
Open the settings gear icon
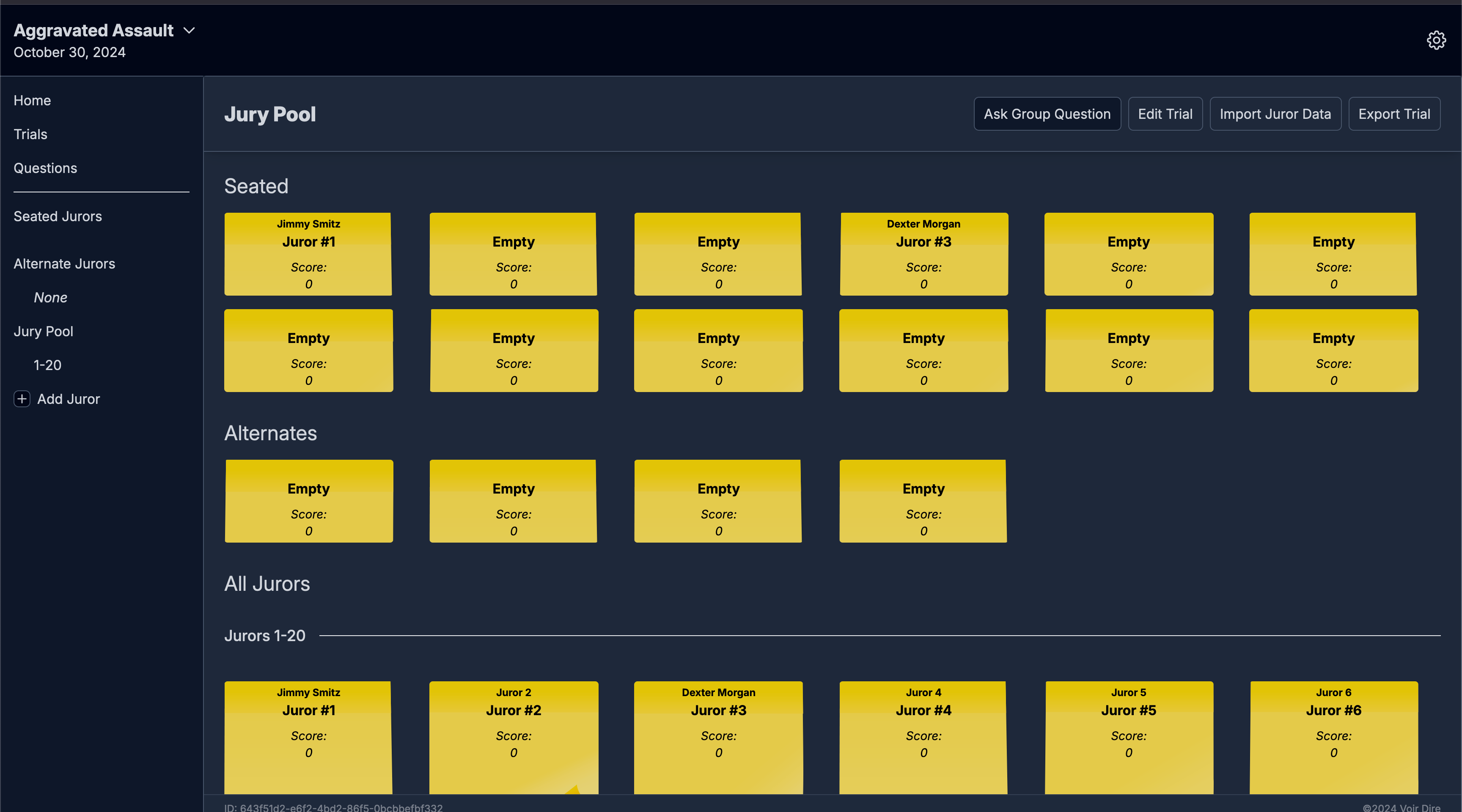tap(1437, 40)
